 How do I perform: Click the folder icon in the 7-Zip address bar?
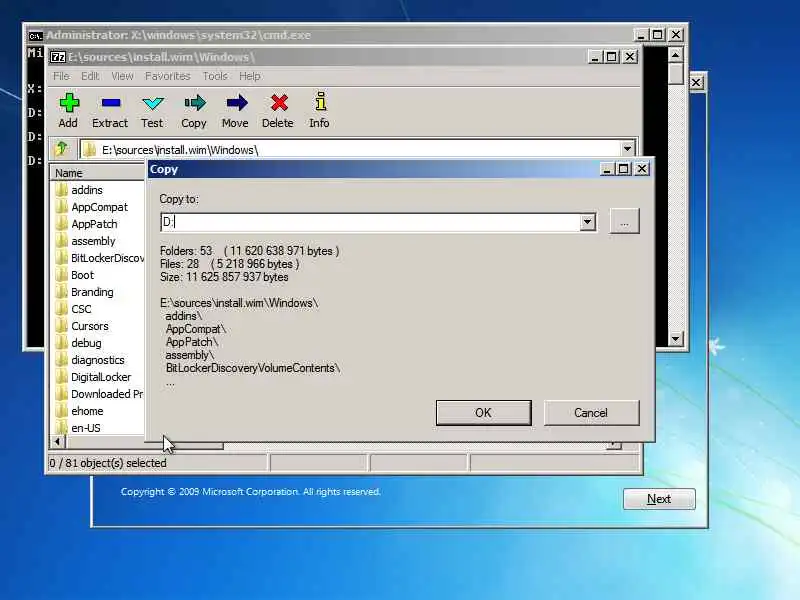[x=90, y=149]
